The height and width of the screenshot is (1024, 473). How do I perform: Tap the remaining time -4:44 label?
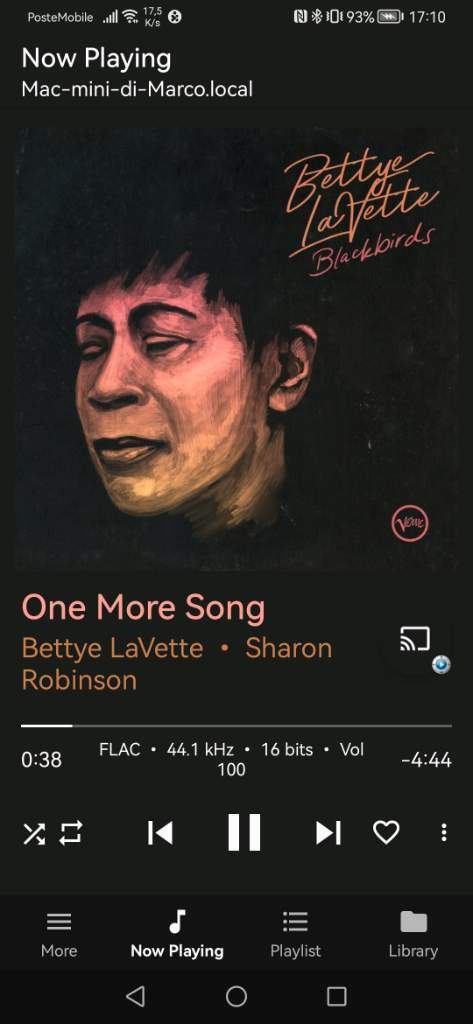click(x=426, y=760)
